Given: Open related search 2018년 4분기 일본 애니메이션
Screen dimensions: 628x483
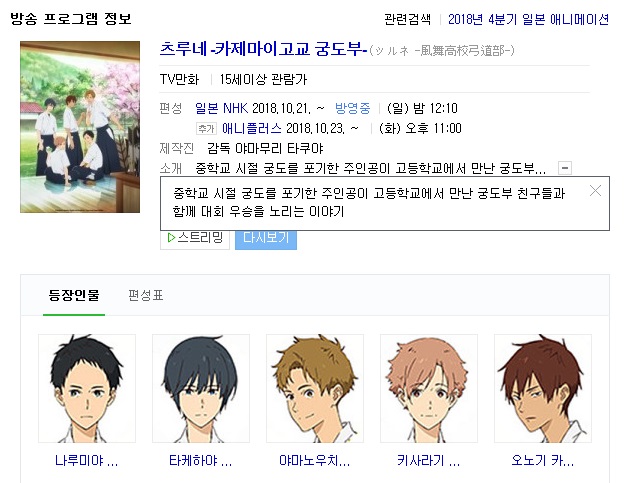Looking at the screenshot, I should point(528,19).
